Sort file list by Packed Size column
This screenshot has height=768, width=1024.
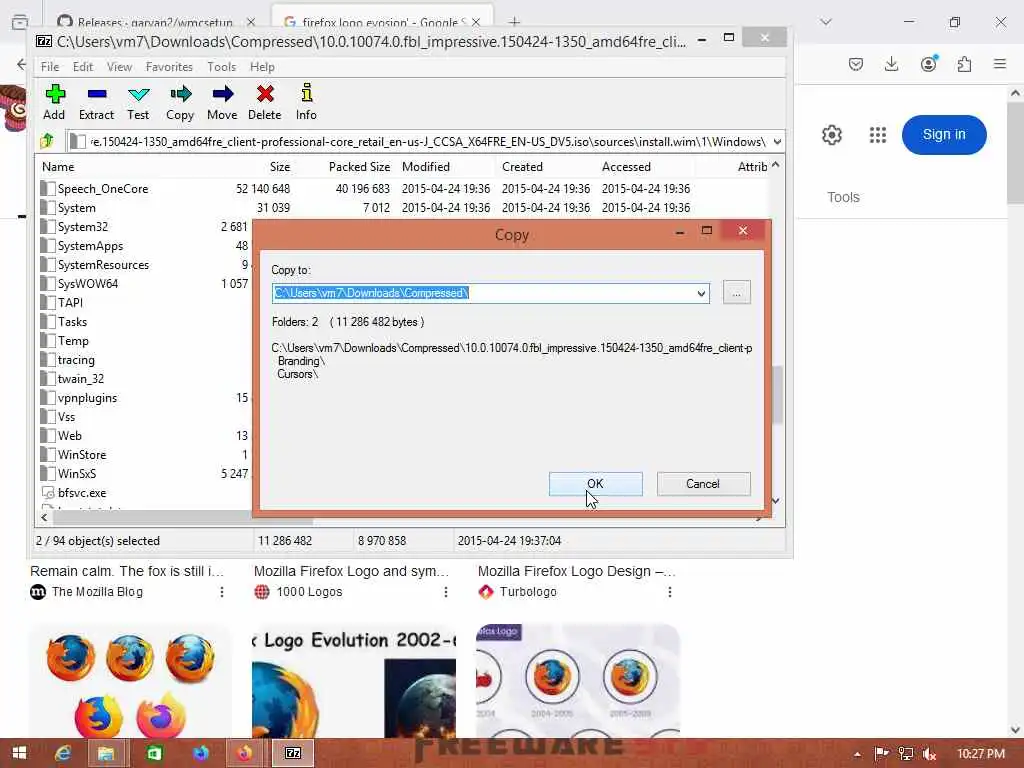click(x=359, y=167)
